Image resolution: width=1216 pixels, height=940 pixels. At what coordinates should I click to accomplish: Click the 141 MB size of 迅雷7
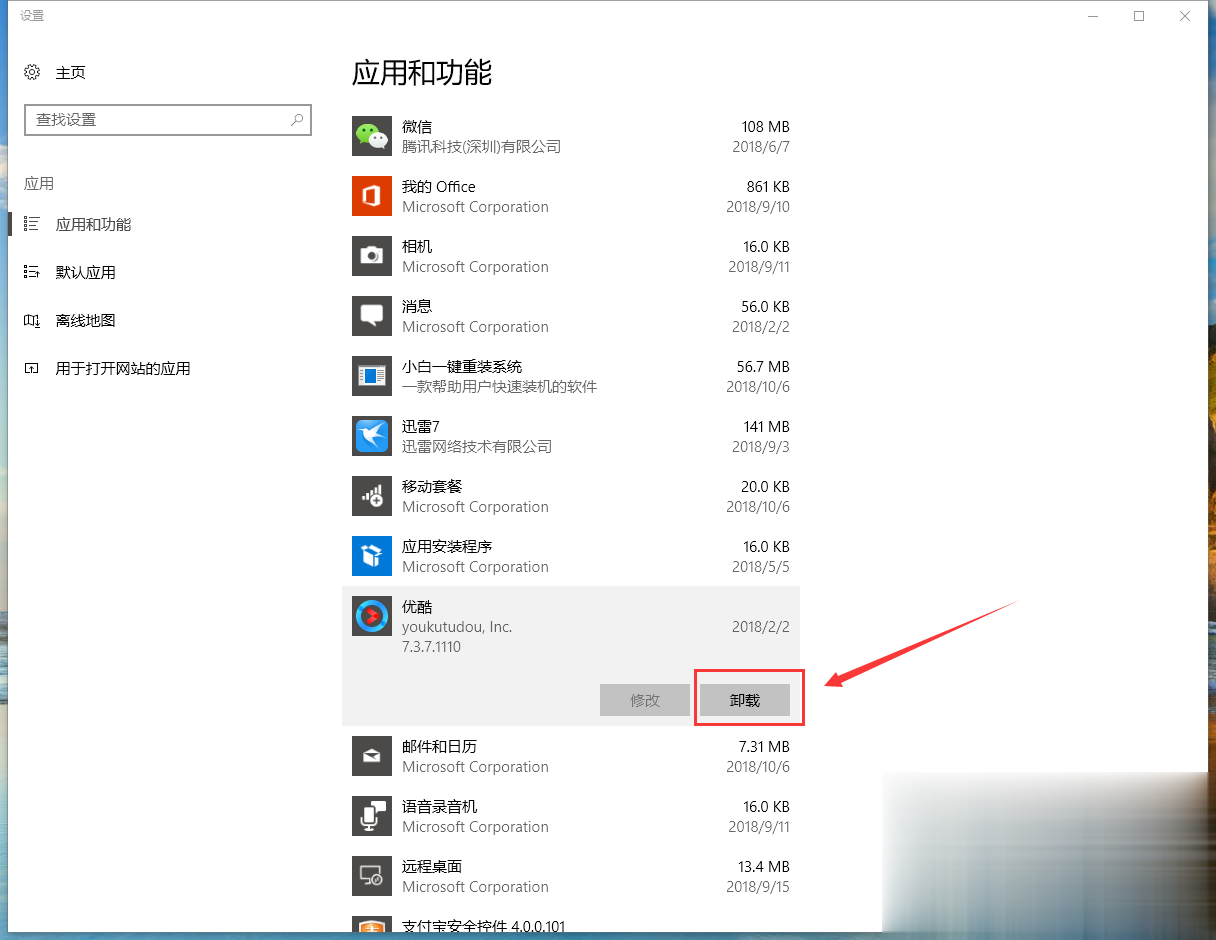pos(766,426)
